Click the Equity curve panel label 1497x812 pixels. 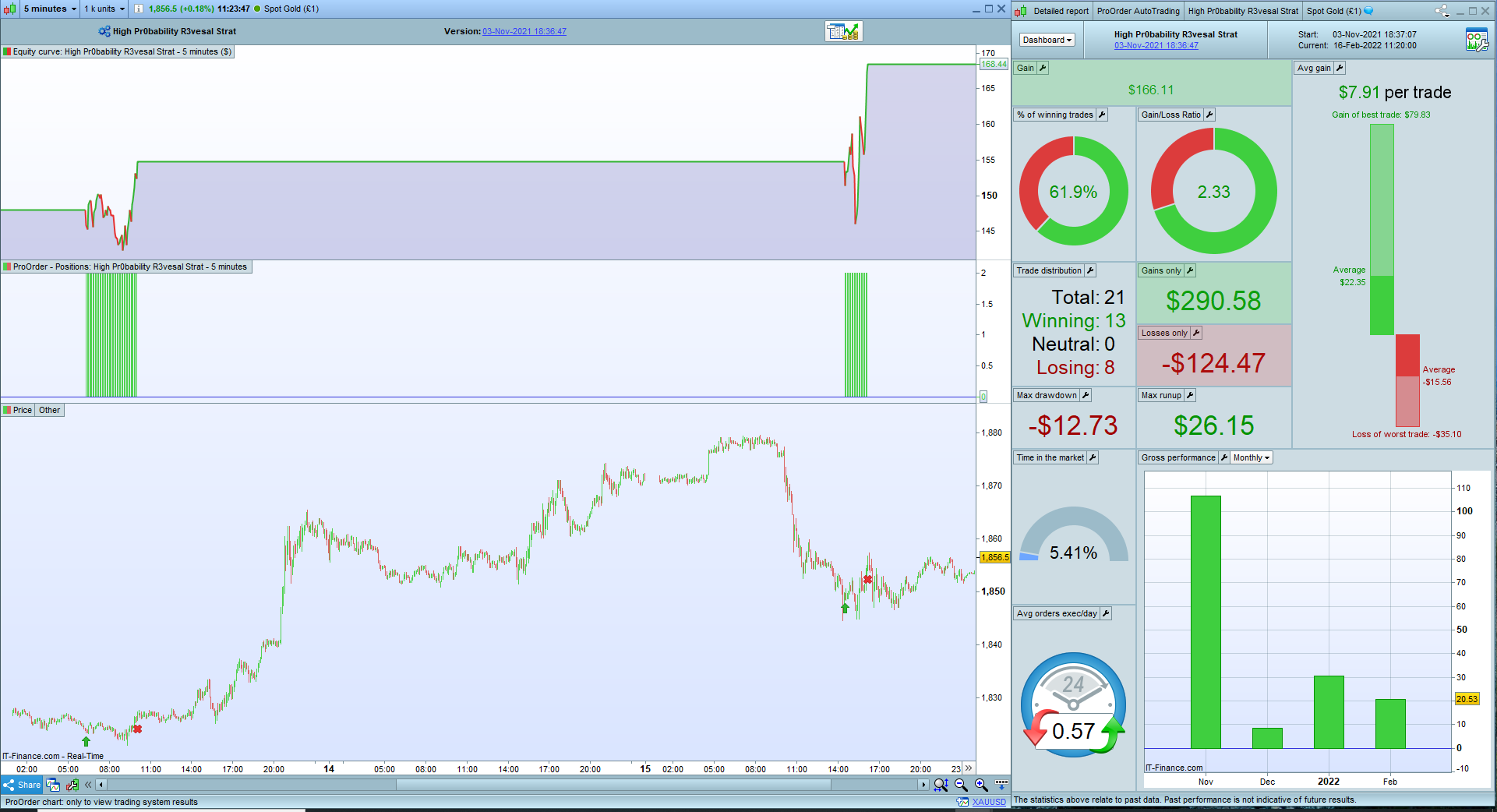pos(118,51)
